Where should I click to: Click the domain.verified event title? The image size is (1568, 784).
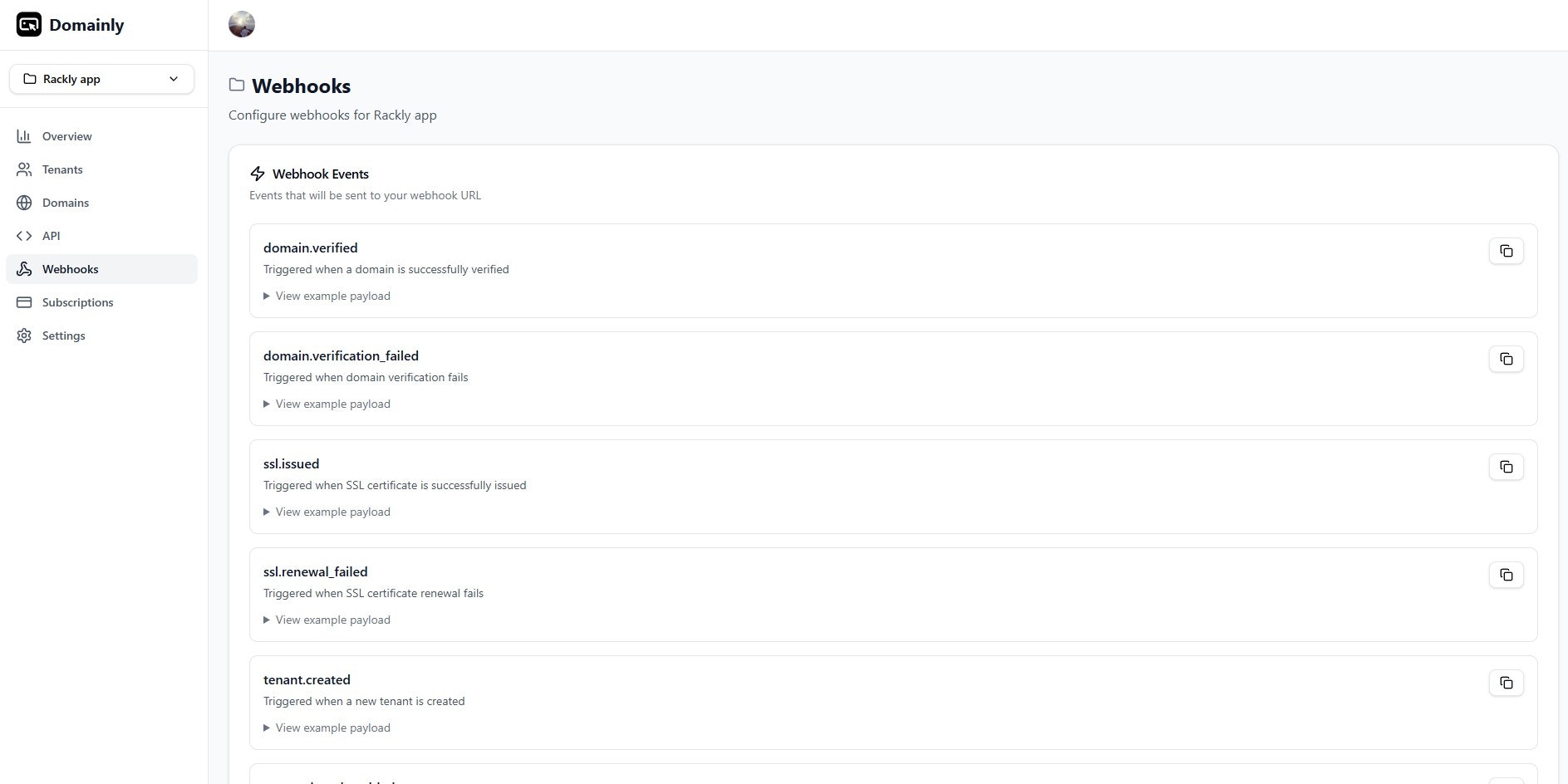[x=311, y=247]
